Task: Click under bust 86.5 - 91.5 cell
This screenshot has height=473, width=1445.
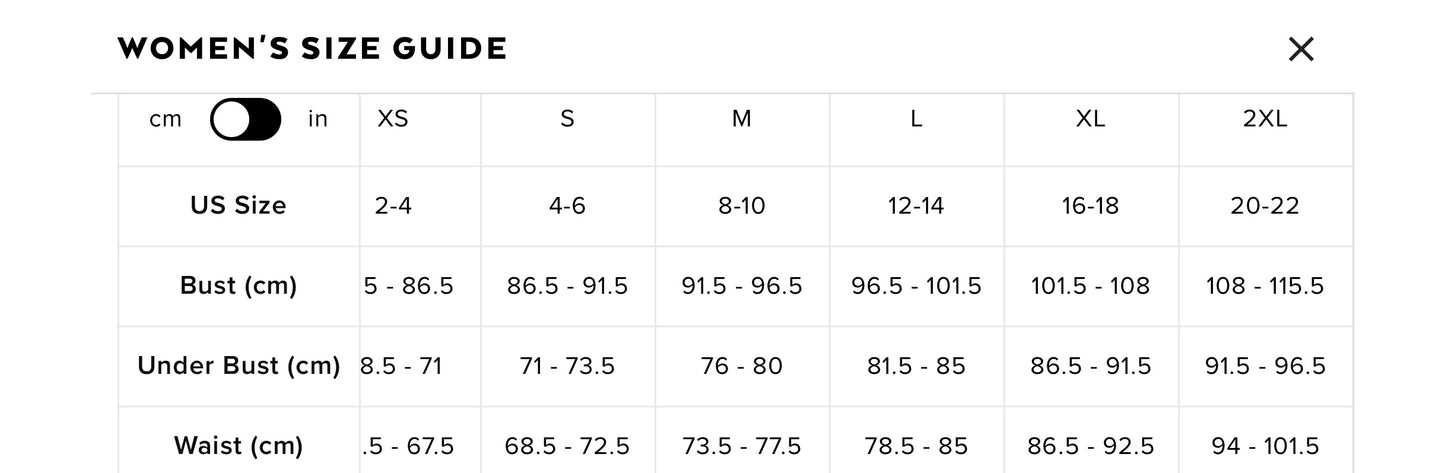Action: (x=1090, y=365)
